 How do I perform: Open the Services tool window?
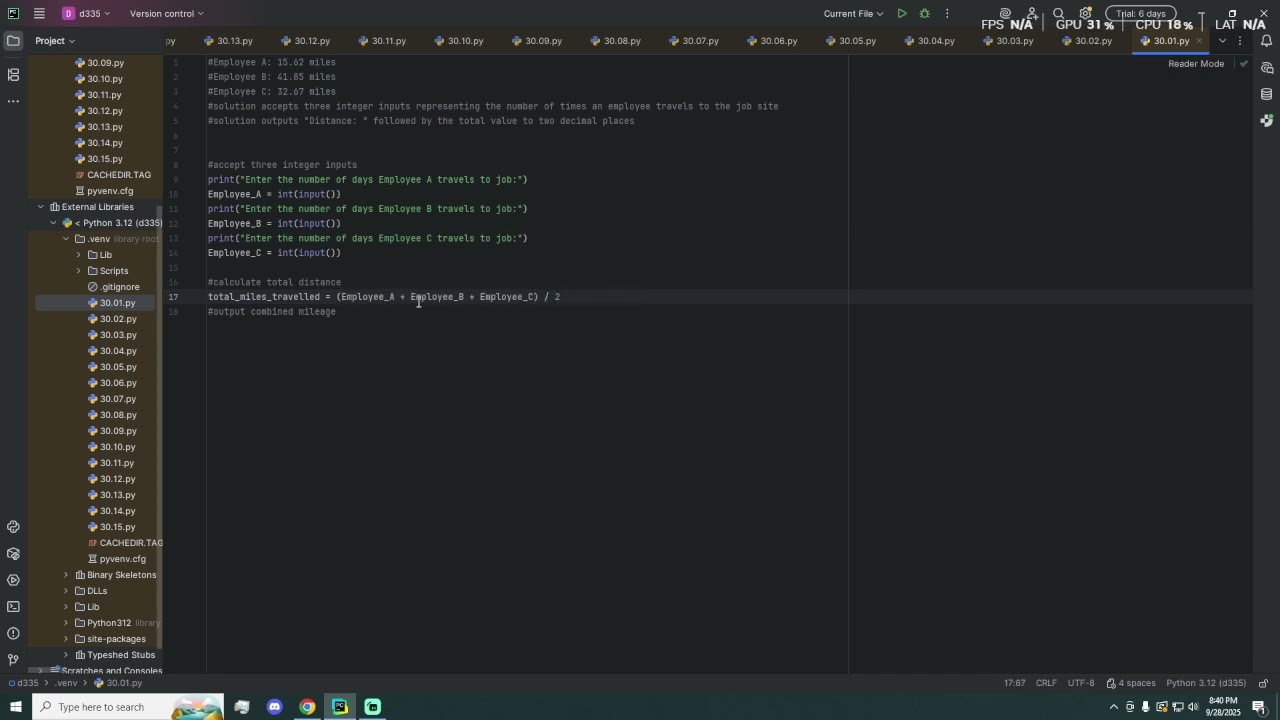(13, 580)
